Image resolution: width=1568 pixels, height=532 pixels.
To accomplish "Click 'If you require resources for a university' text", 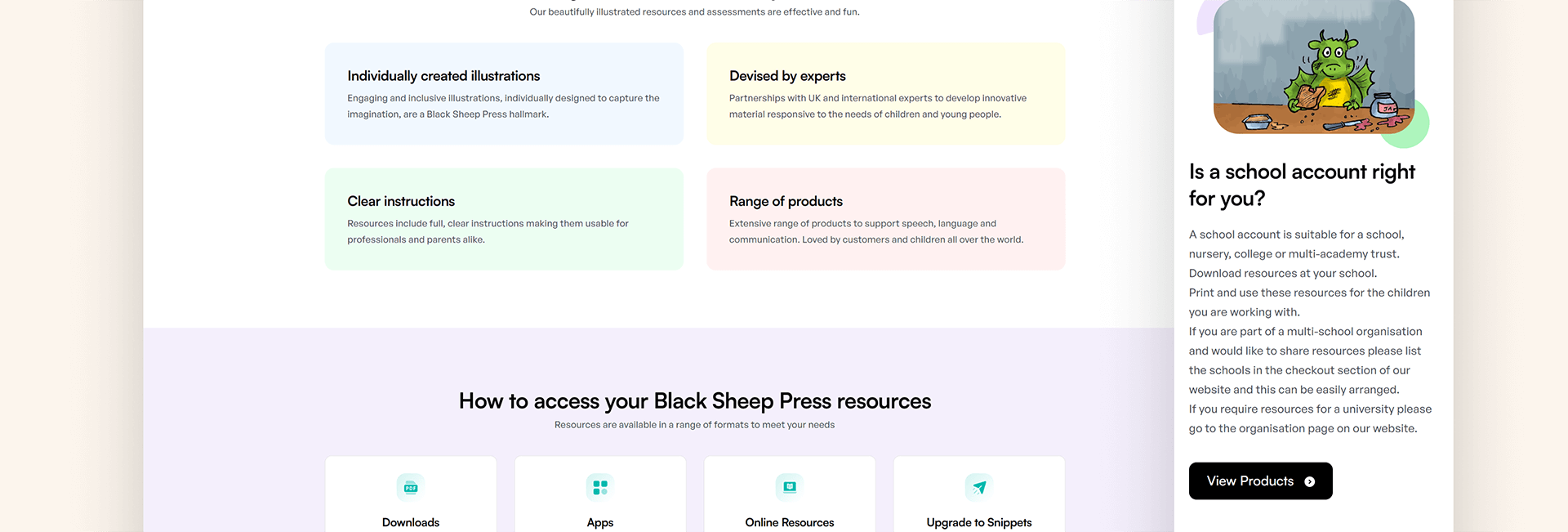I will click(x=1310, y=419).
